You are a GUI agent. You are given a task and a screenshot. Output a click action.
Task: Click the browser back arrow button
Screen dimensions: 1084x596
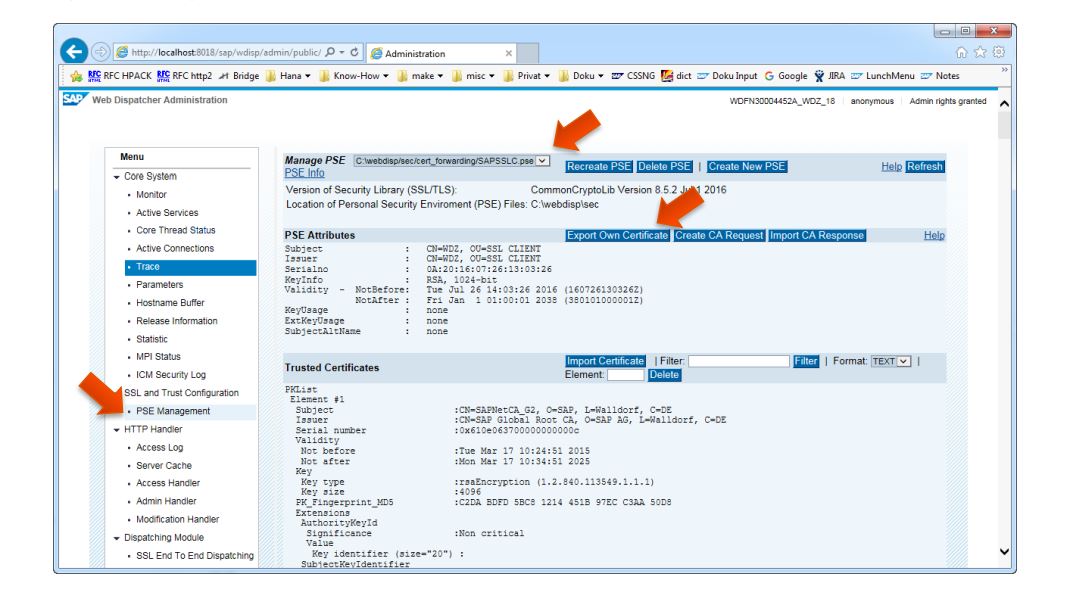pyautogui.click(x=74, y=52)
